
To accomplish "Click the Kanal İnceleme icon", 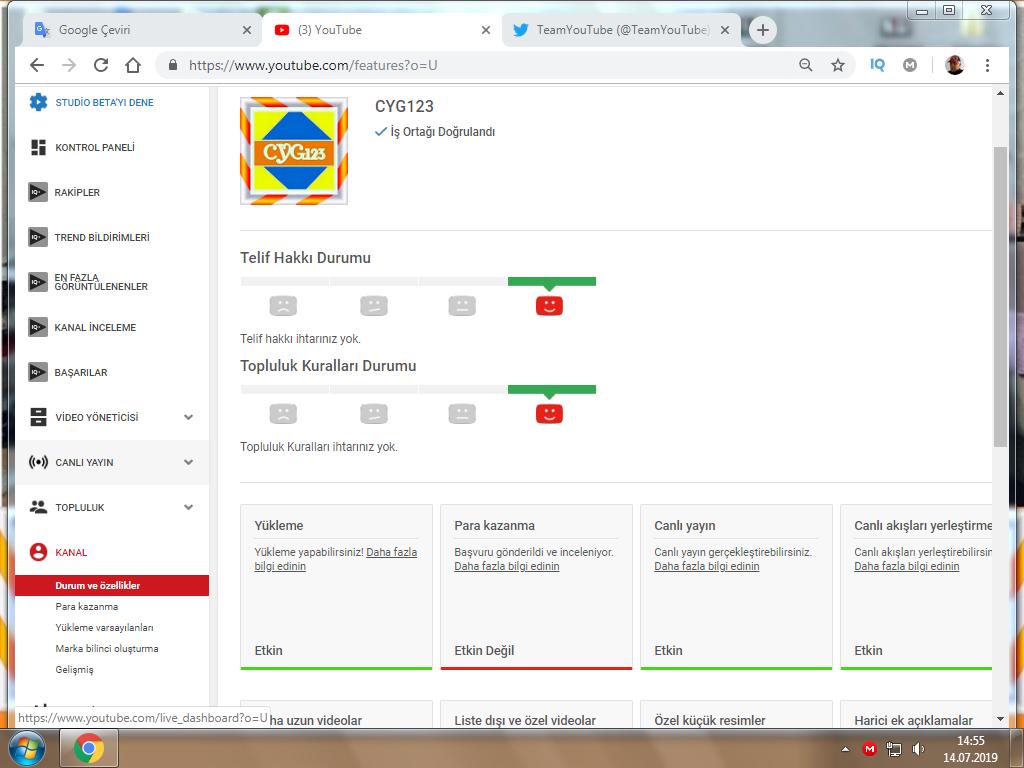I will click(x=38, y=327).
